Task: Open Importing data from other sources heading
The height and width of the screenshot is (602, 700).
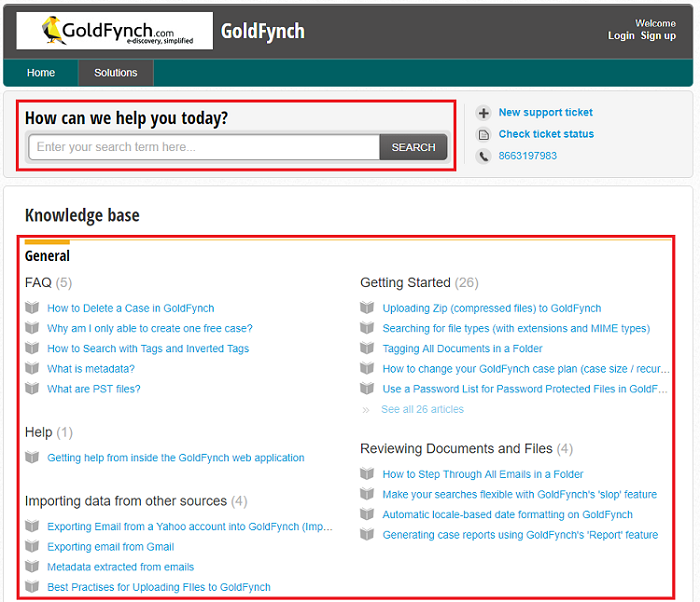Action: (x=126, y=501)
